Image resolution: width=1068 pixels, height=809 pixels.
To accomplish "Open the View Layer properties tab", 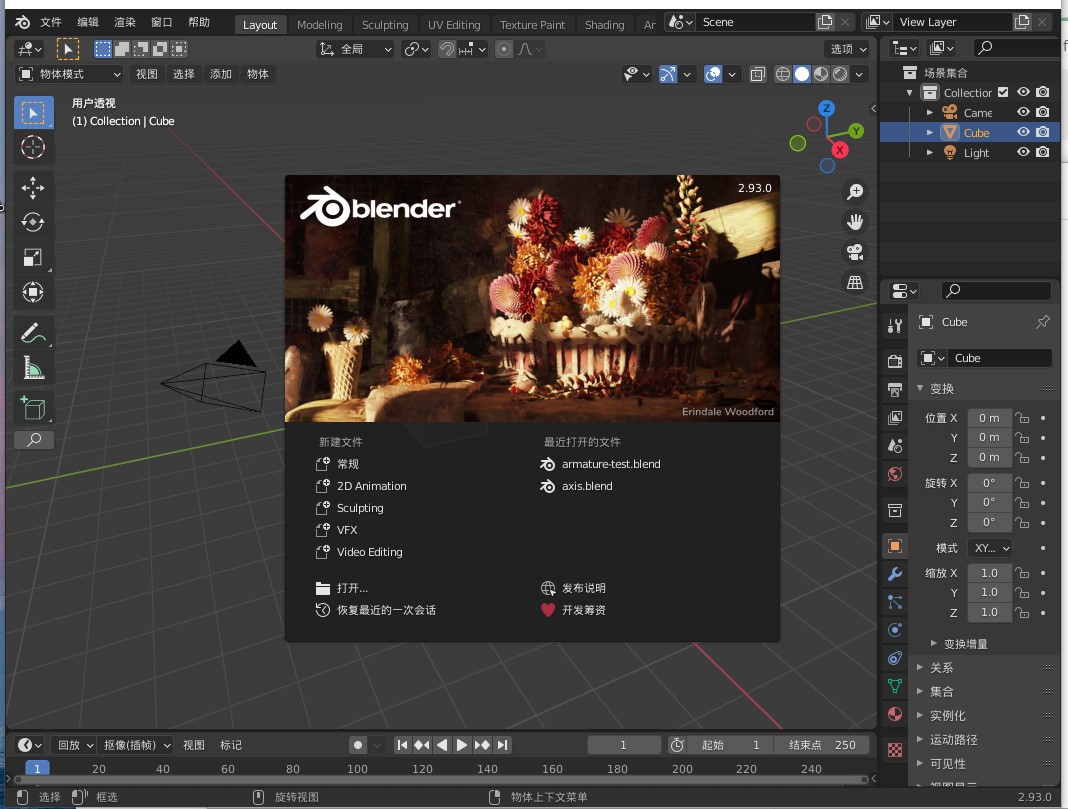I will point(895,417).
